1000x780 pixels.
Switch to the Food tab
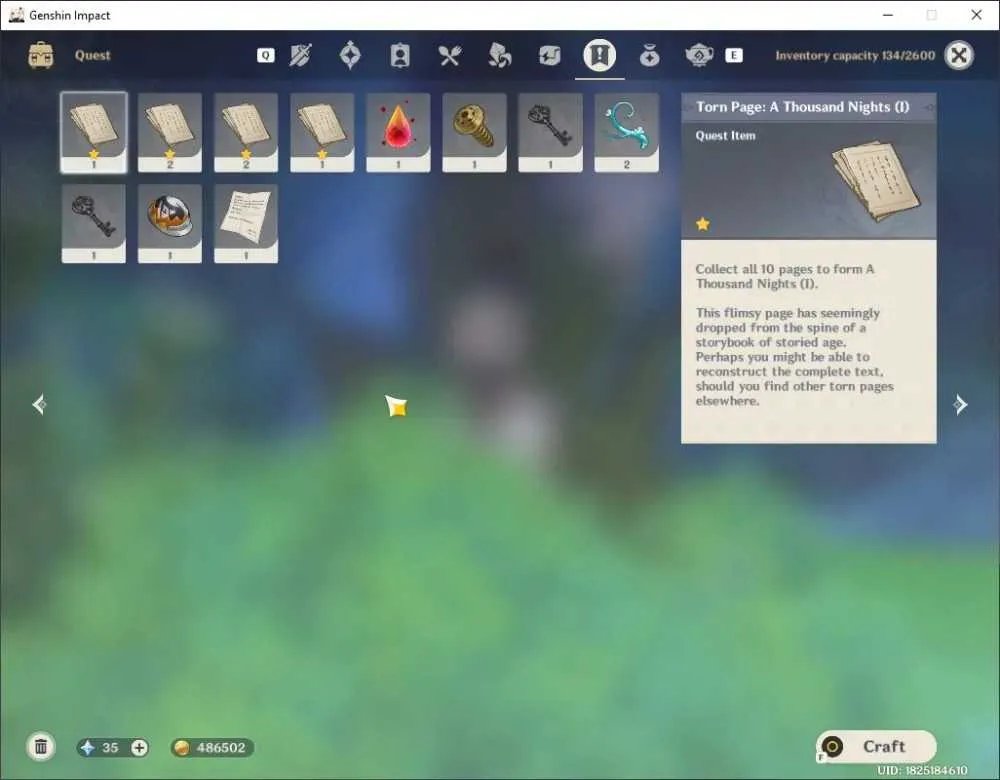(450, 55)
